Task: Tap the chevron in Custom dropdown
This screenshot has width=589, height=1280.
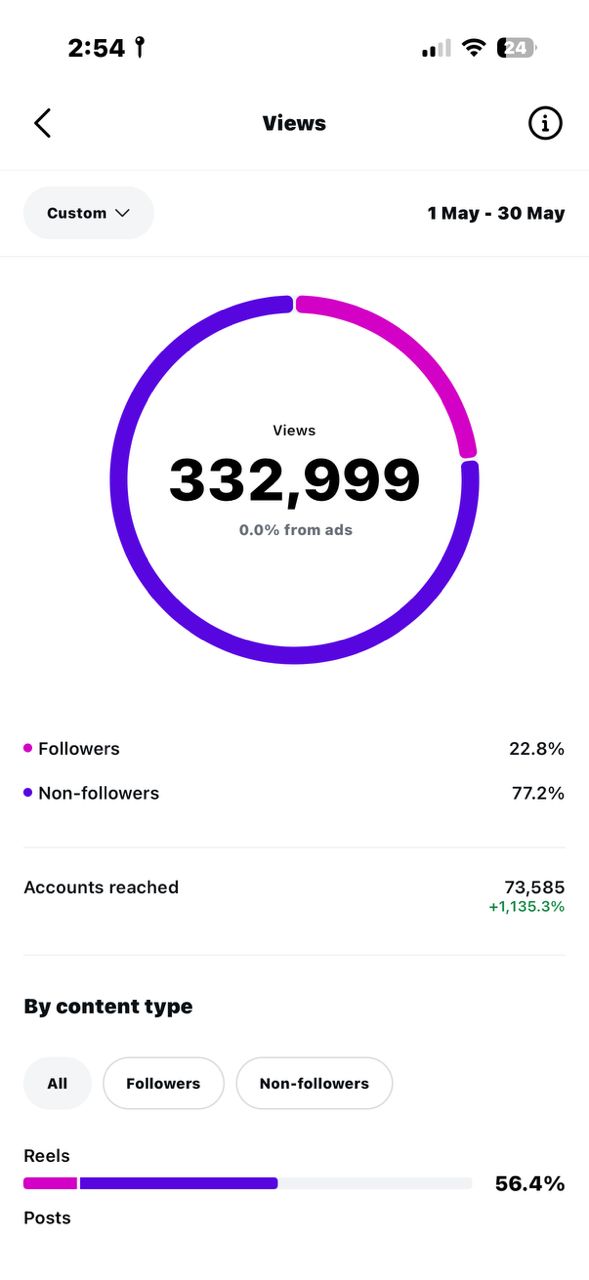Action: (123, 213)
